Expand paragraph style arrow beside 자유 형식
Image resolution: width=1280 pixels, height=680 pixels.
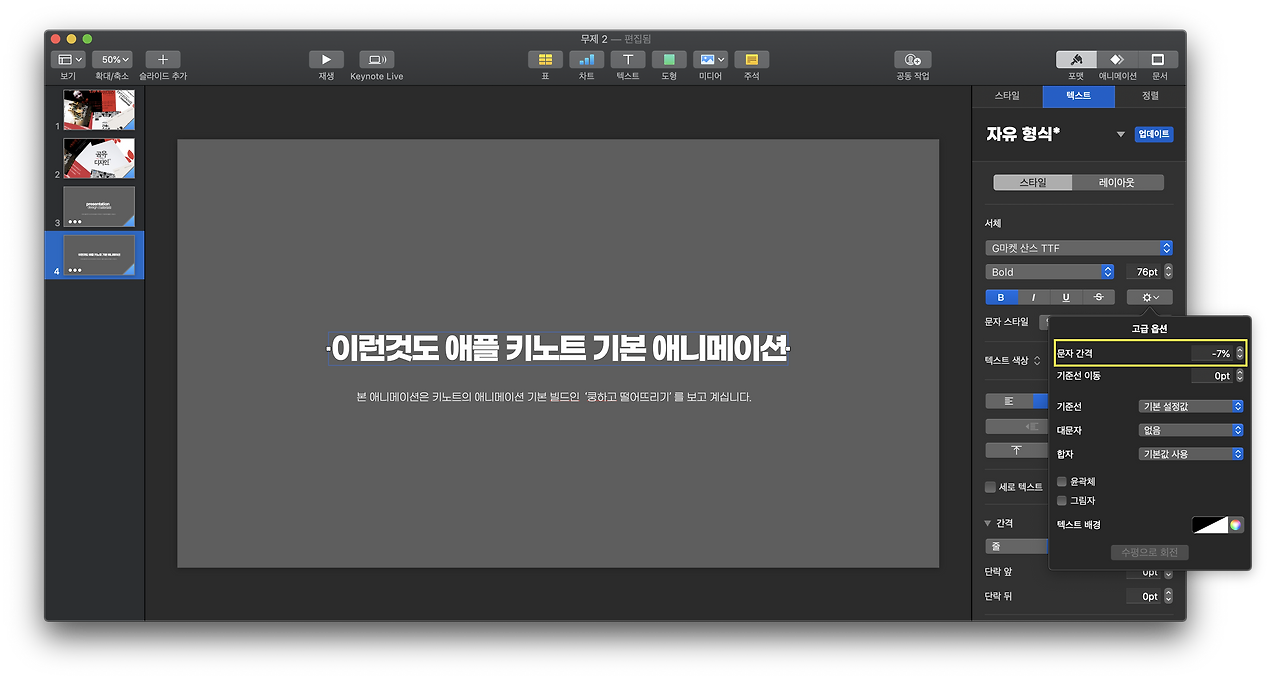(x=1120, y=135)
